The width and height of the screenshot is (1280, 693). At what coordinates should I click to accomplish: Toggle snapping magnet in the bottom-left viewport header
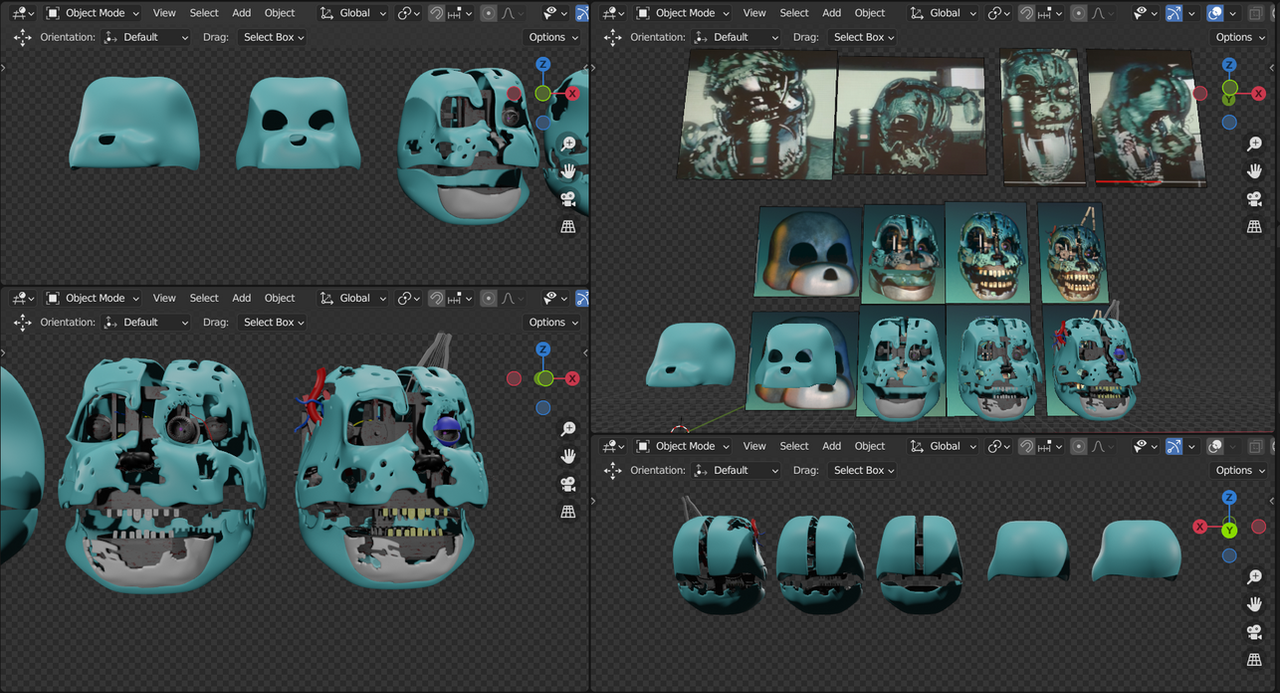click(x=437, y=298)
